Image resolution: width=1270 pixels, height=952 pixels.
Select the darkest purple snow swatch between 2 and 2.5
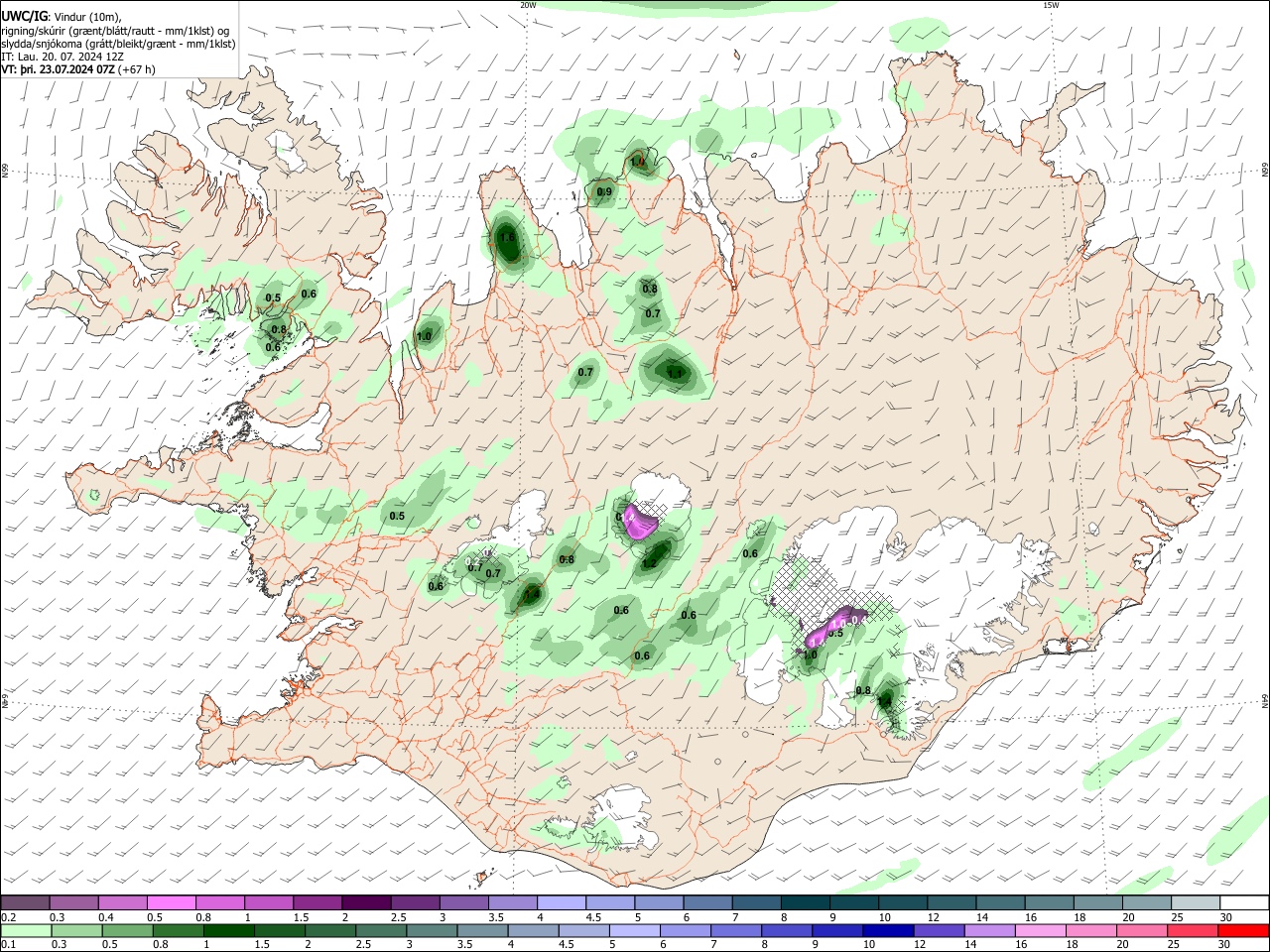coord(366,902)
